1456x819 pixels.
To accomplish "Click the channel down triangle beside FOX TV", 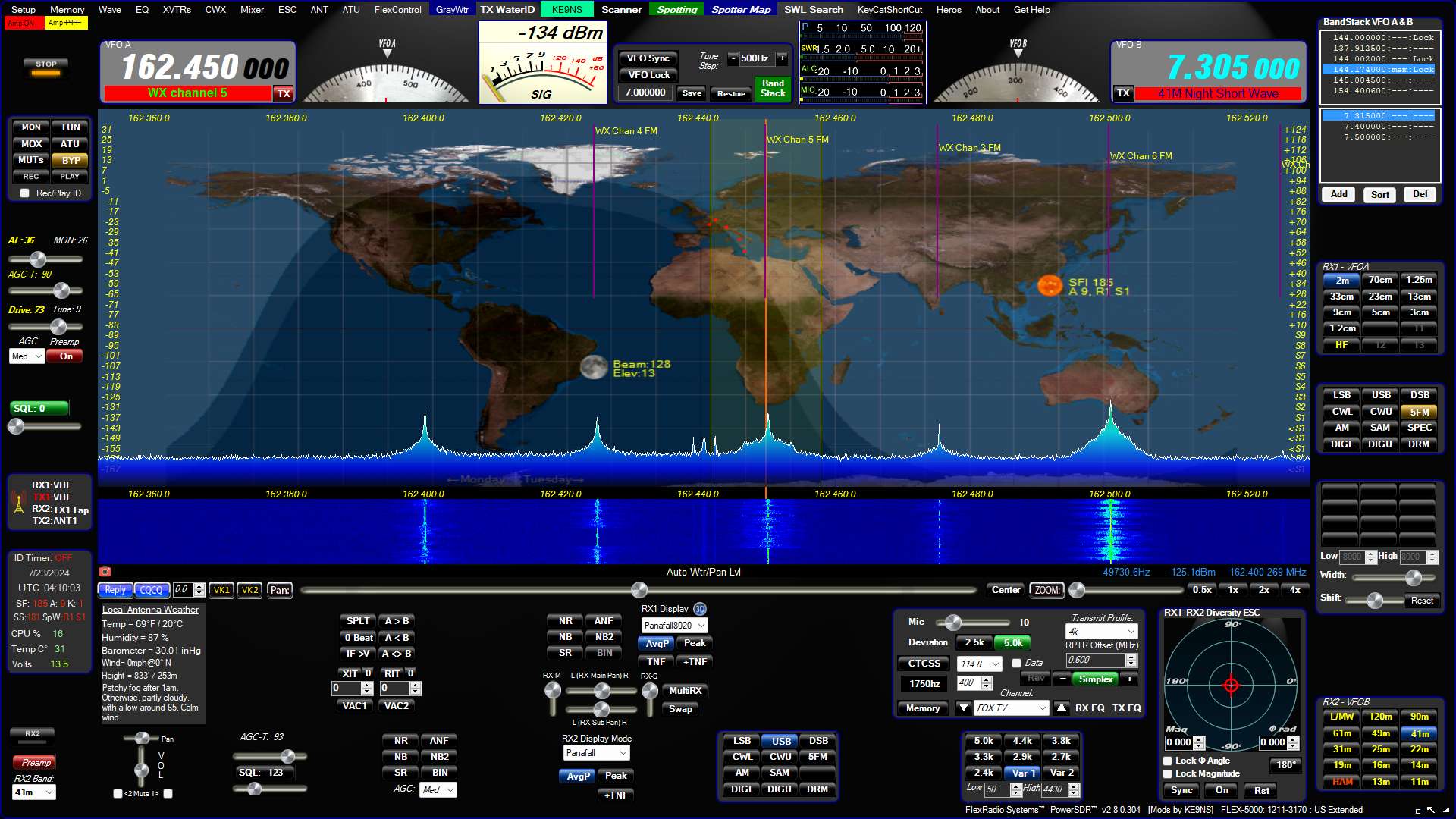I will click(963, 708).
